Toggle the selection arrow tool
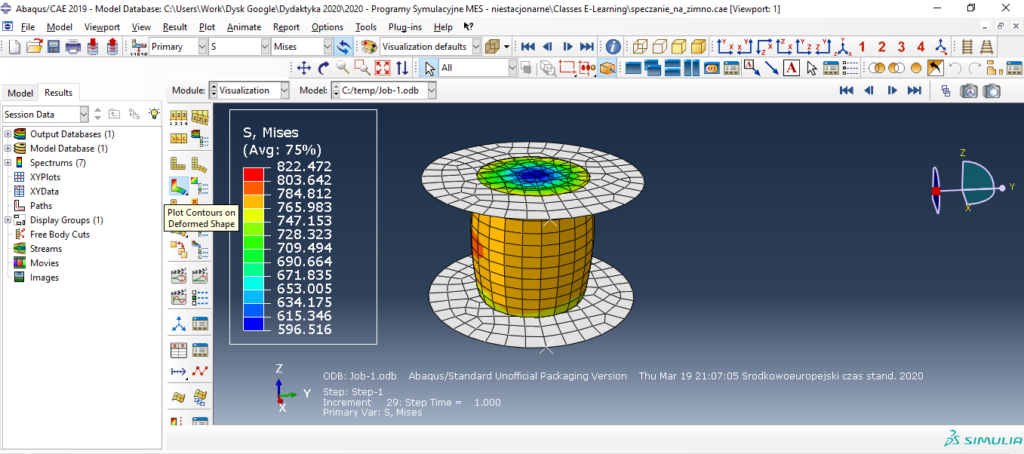The height and width of the screenshot is (454, 1024). coord(429,67)
